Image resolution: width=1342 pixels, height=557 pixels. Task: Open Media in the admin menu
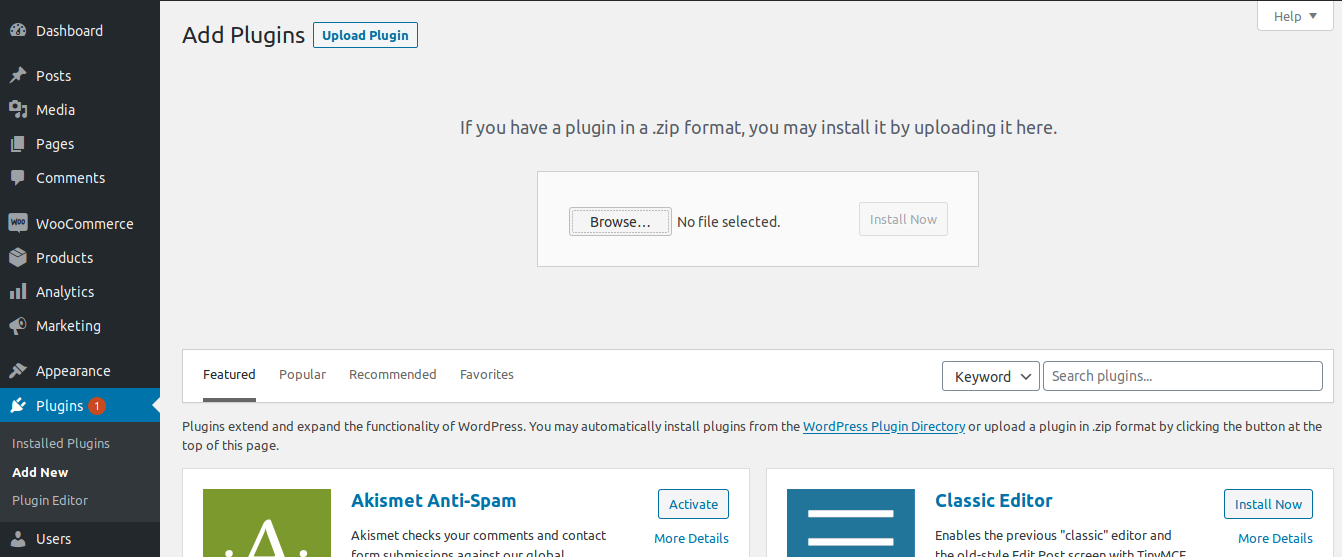[80, 110]
